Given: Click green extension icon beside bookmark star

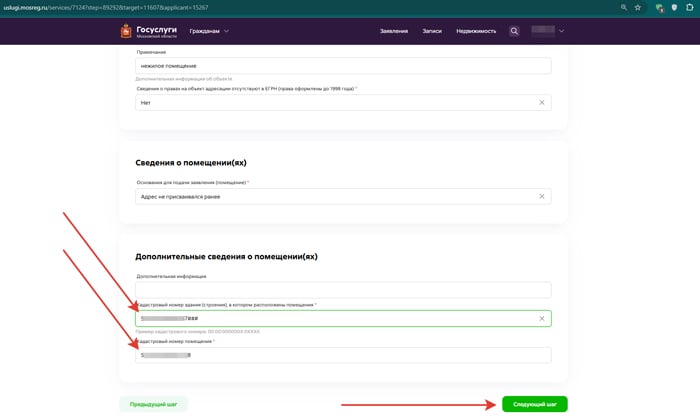Looking at the screenshot, I should (659, 8).
